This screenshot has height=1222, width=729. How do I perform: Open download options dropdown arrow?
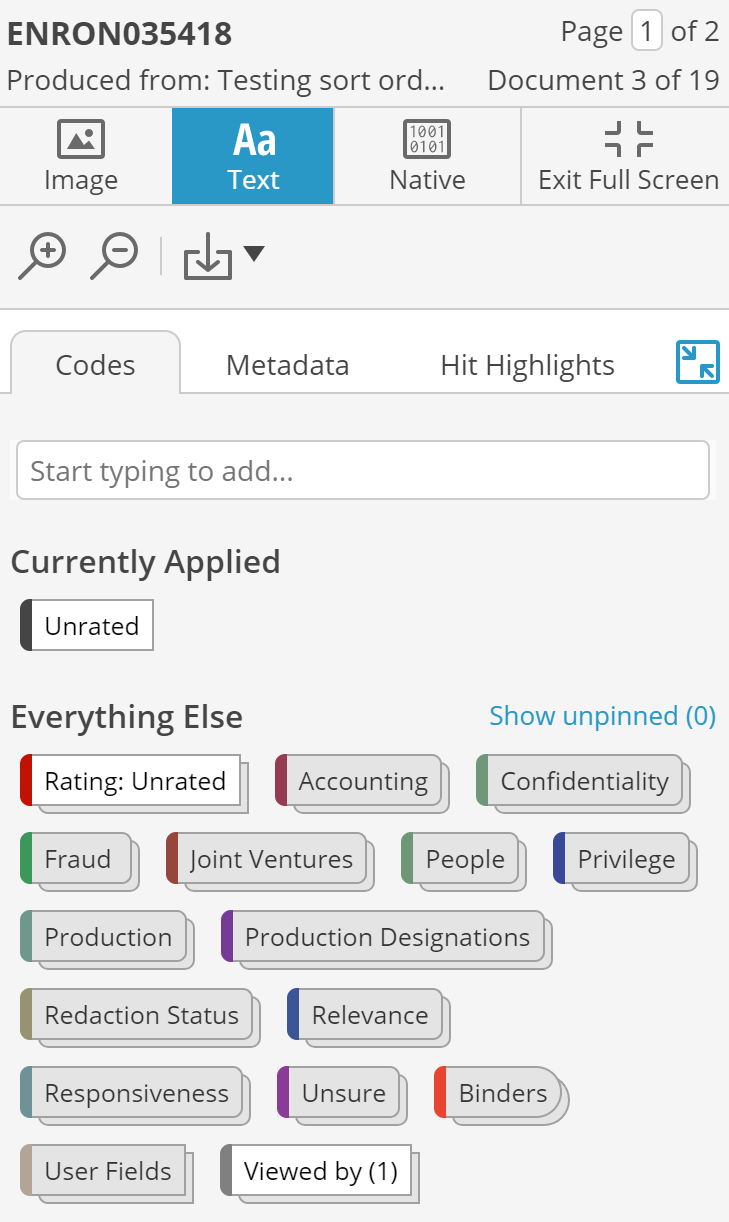[254, 254]
